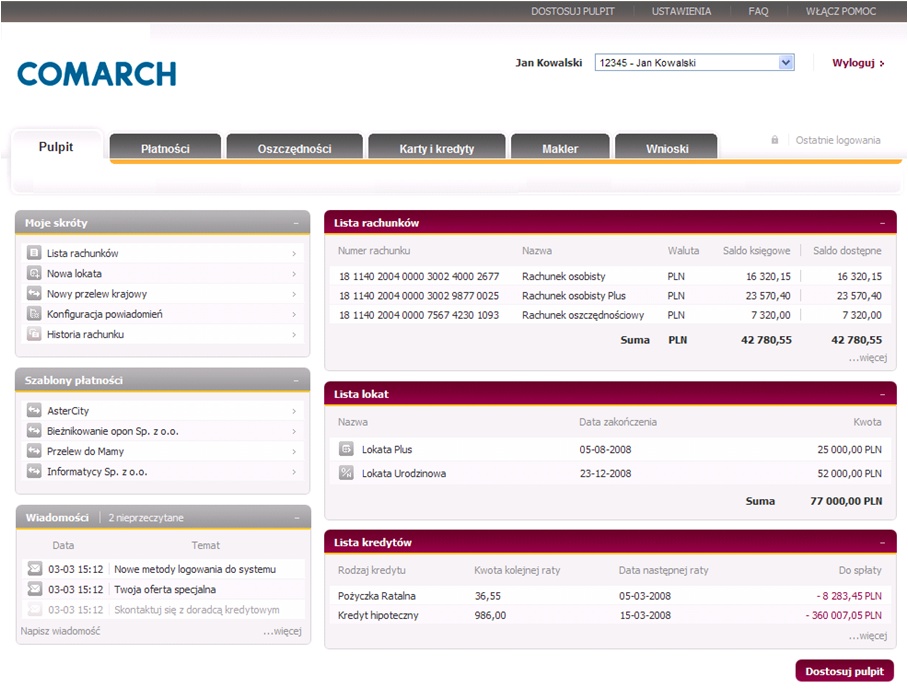Open the Nowe metody logowania do systemu message

click(x=195, y=569)
